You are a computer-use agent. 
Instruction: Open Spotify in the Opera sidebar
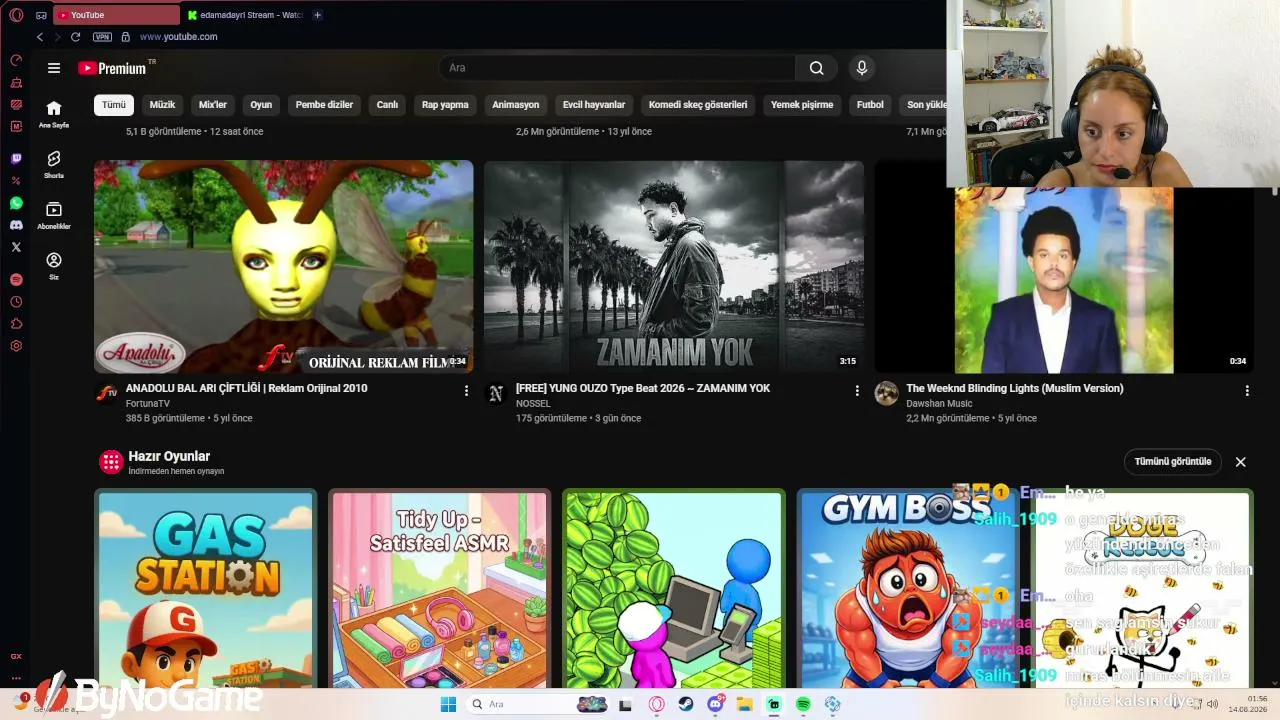point(16,280)
